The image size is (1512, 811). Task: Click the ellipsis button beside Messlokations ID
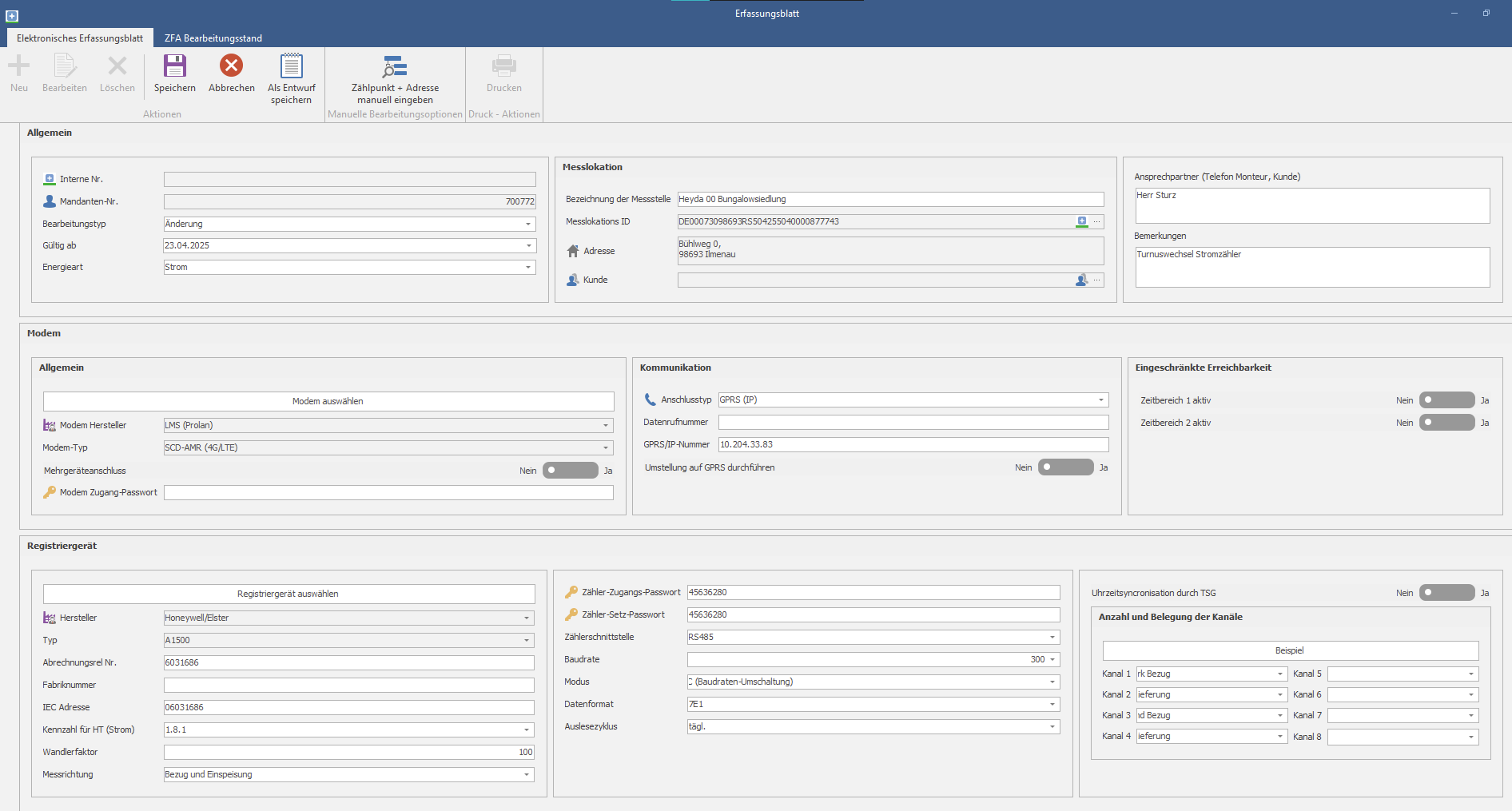pyautogui.click(x=1097, y=221)
